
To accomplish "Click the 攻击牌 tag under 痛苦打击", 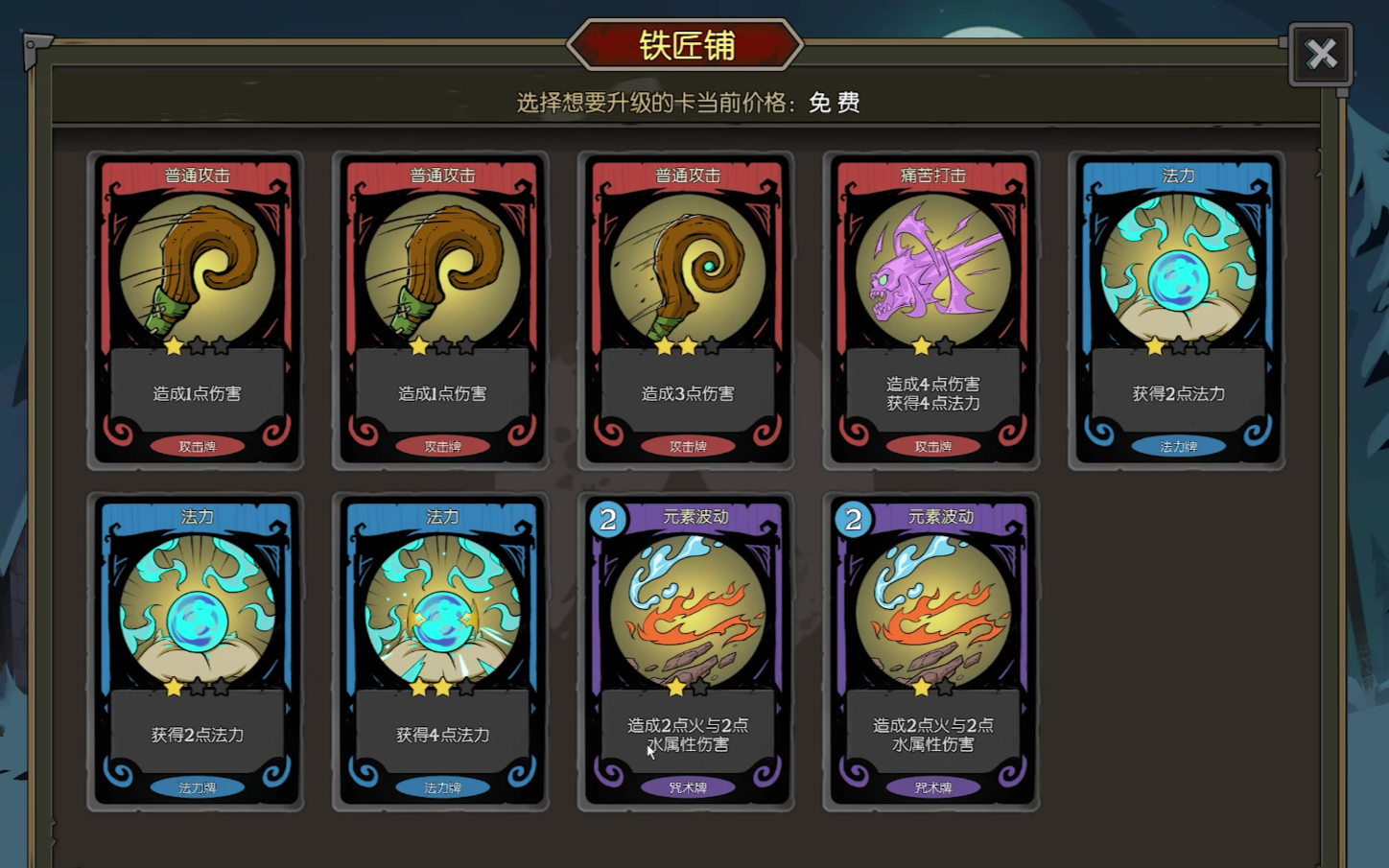I will 932,446.
